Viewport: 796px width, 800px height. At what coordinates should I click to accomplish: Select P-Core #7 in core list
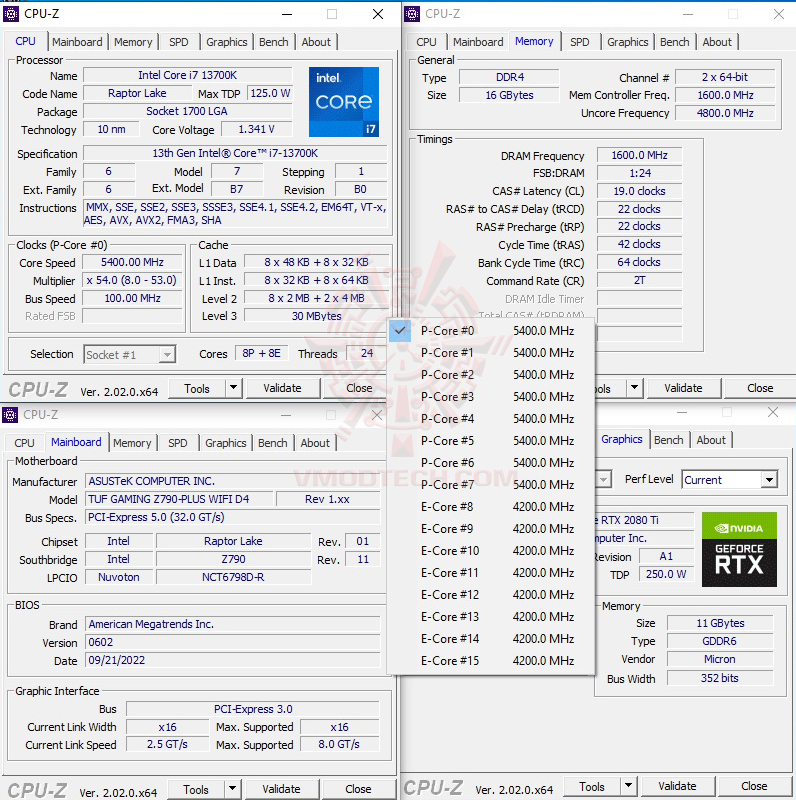click(x=491, y=485)
